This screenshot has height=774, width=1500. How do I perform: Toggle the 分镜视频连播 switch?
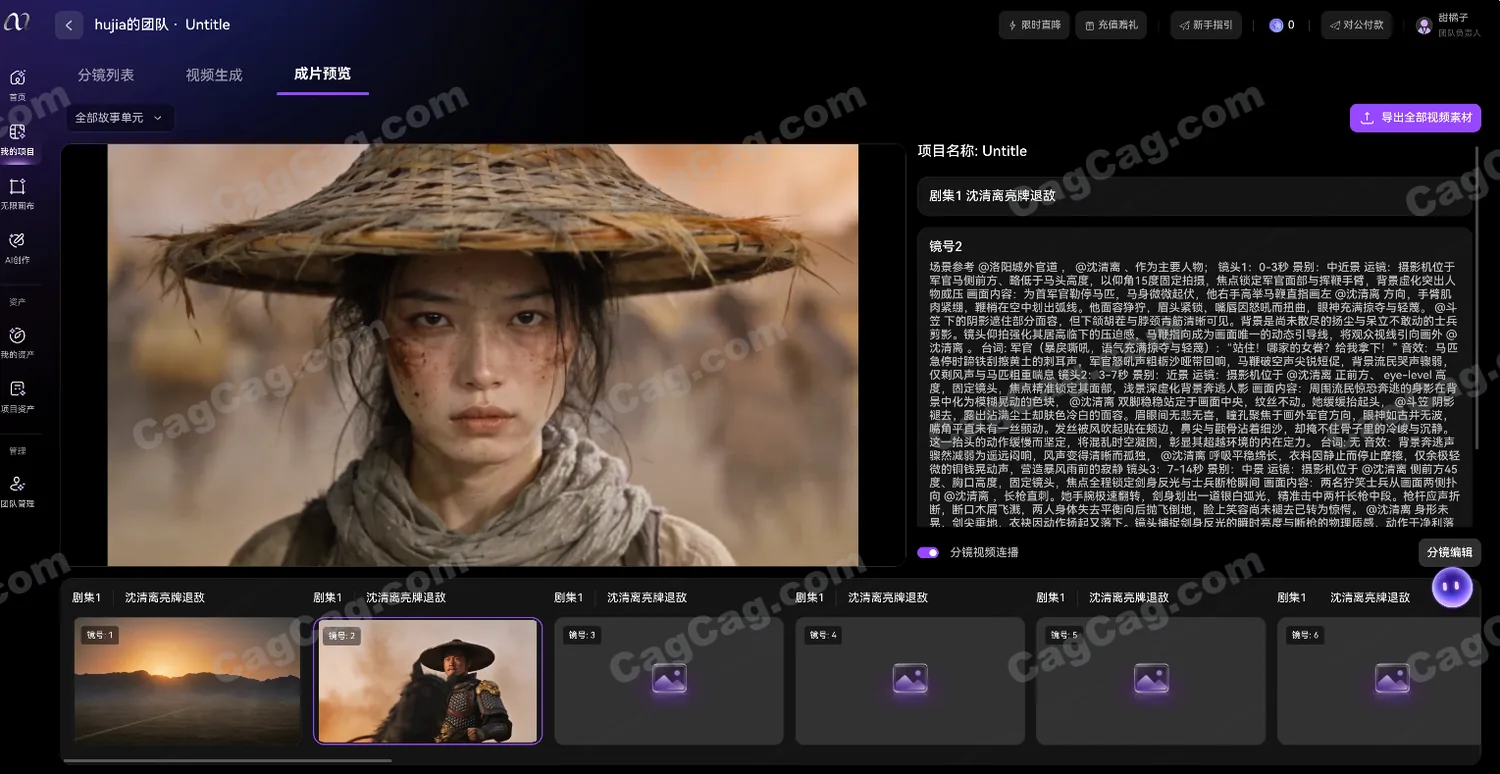coord(928,552)
